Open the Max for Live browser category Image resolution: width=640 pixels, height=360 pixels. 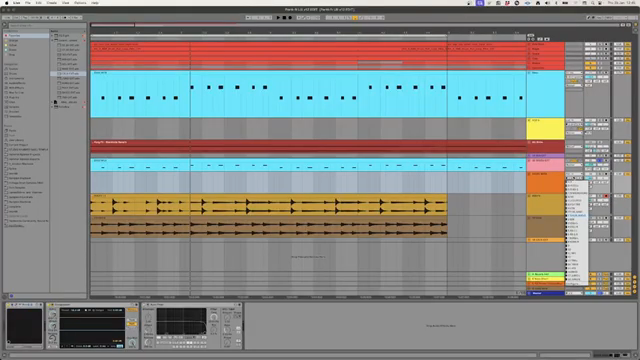click(x=16, y=93)
